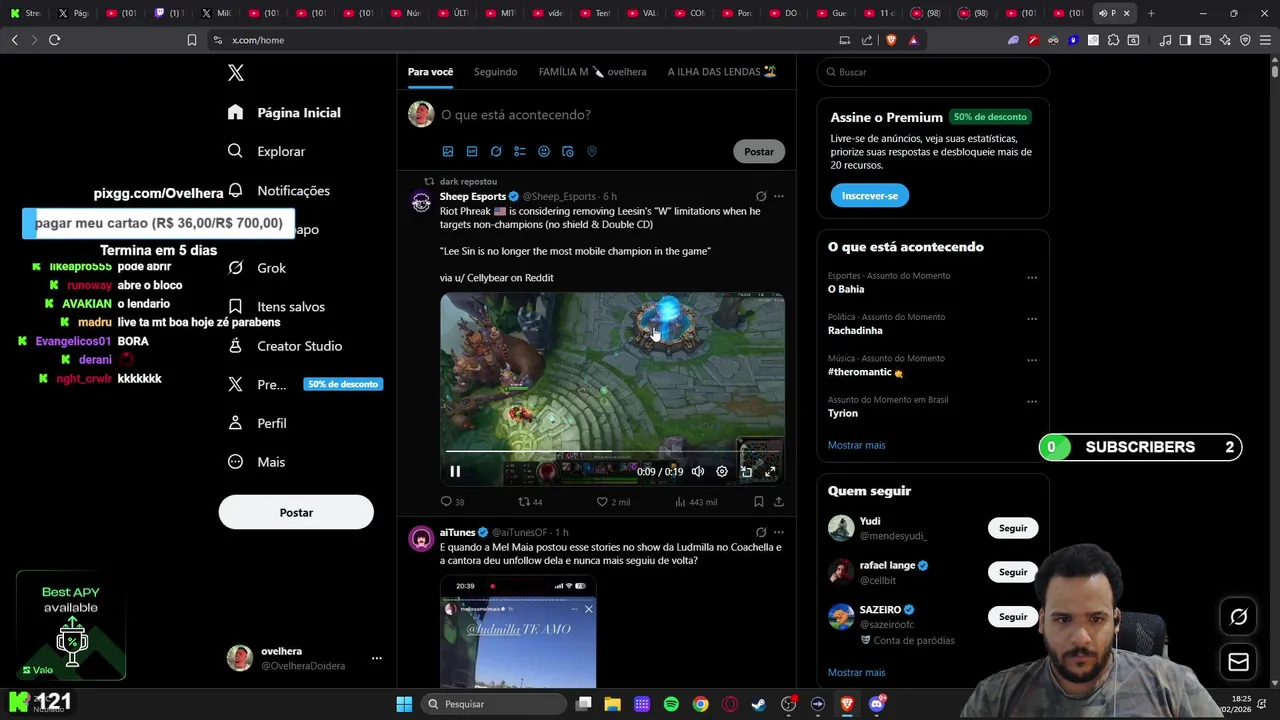The image size is (1280, 720).
Task: Open Perfil in the sidebar
Action: coord(257,423)
